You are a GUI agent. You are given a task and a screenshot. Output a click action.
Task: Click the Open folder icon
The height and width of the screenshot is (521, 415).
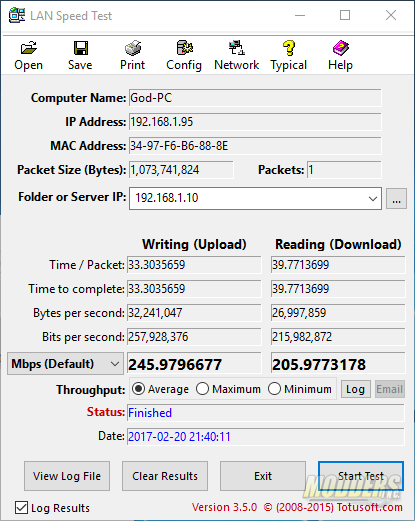click(29, 48)
